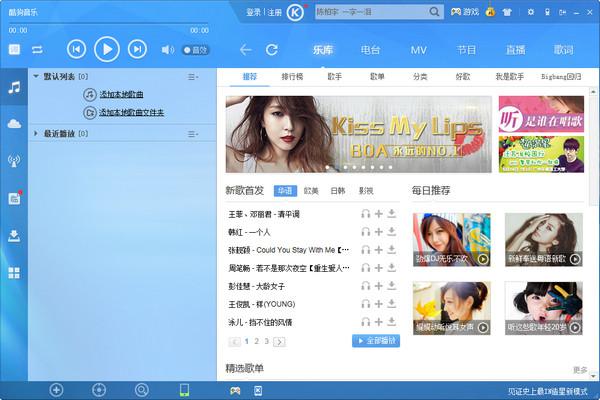Skip to next track
The height and width of the screenshot is (400, 600).
pos(137,49)
